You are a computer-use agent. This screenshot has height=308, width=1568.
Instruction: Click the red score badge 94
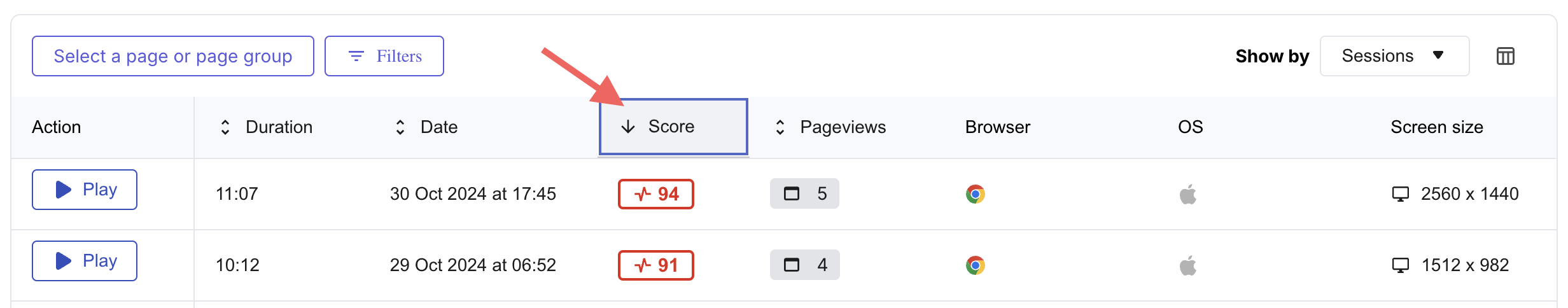656,194
